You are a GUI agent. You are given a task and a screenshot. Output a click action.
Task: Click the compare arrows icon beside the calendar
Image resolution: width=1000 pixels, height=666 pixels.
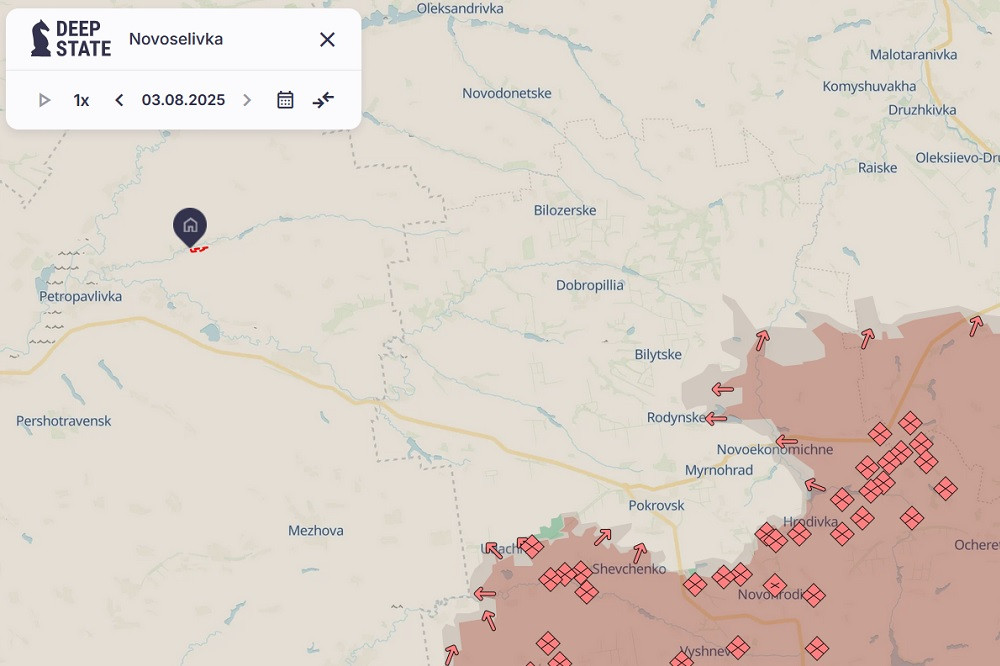(x=323, y=100)
